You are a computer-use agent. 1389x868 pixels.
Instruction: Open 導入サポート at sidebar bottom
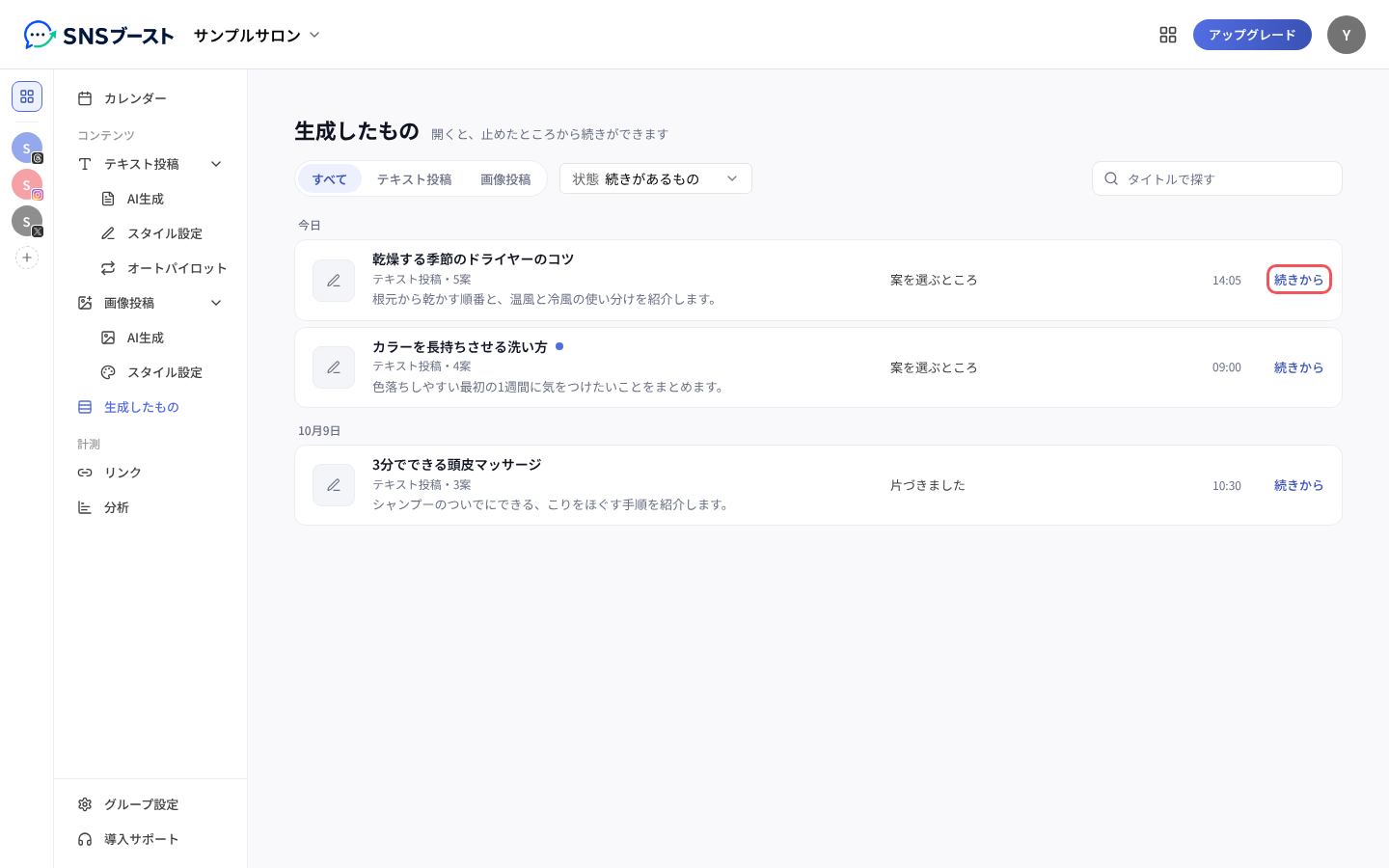tap(150, 839)
